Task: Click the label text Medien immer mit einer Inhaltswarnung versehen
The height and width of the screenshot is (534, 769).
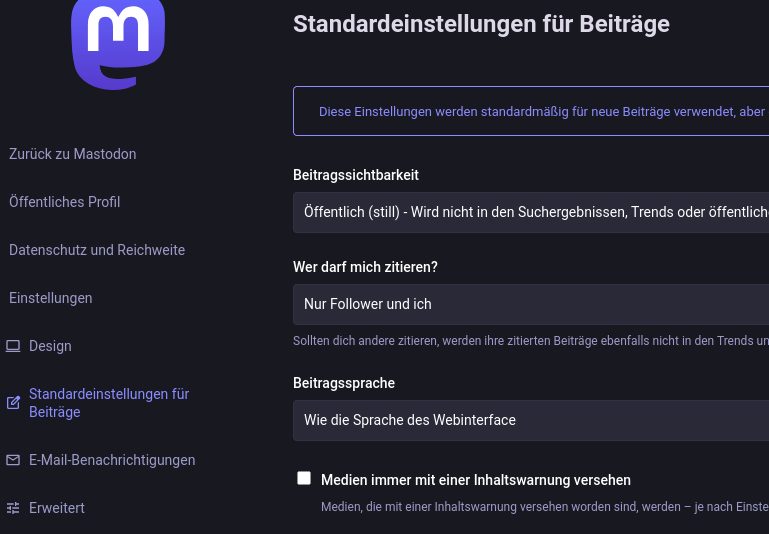Action: point(476,480)
